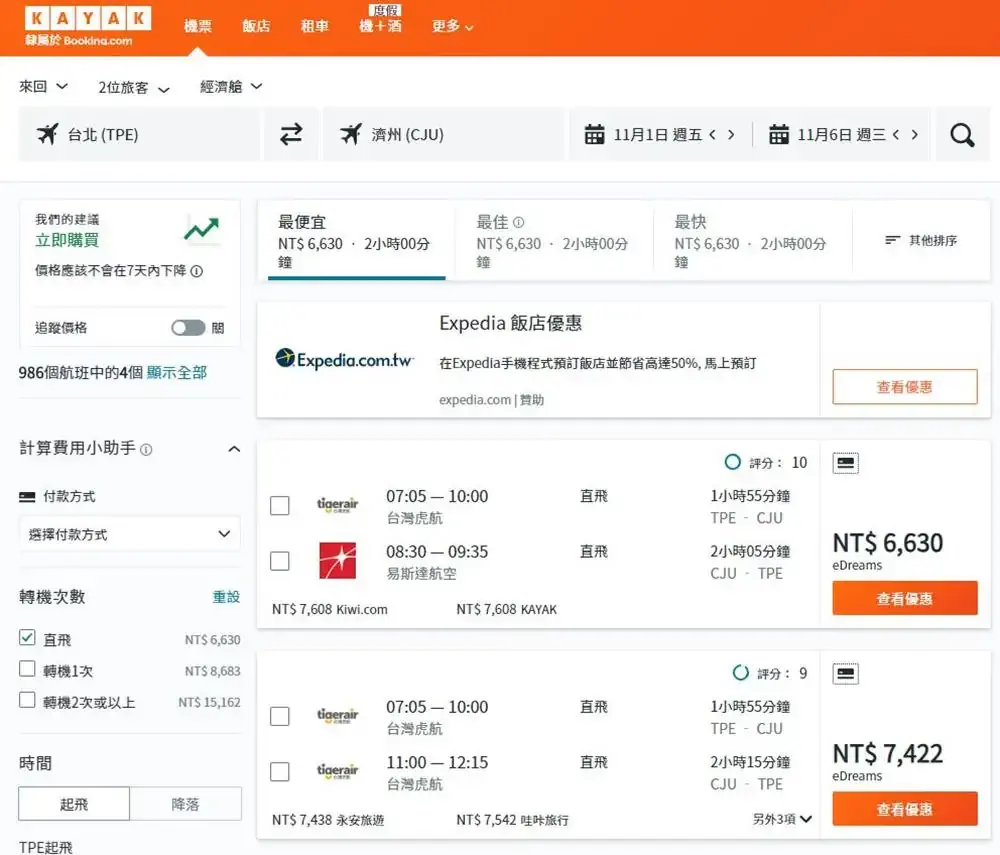Click NT$ 7,608 Kiwi.com offer
This screenshot has width=1000, height=855.
[x=330, y=610]
